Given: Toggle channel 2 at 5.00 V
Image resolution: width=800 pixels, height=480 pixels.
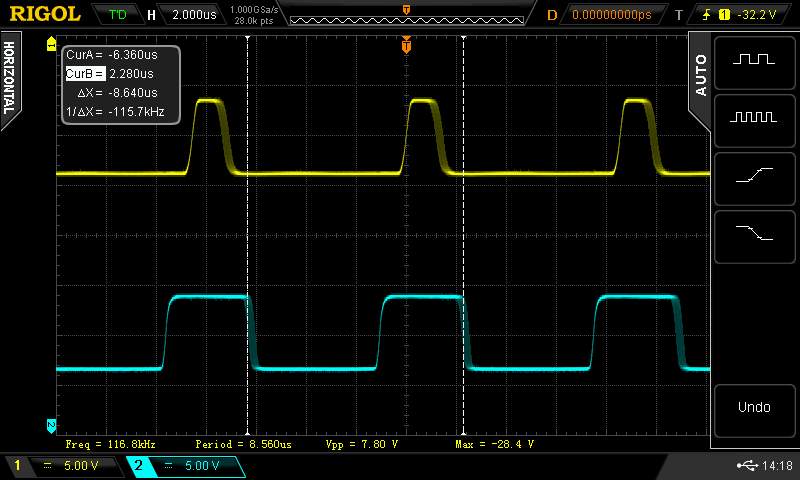Looking at the screenshot, I should point(183,466).
